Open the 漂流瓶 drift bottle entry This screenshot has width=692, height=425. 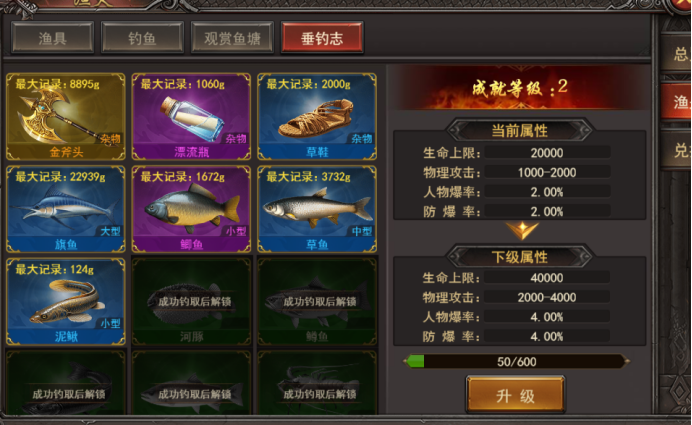[191, 117]
